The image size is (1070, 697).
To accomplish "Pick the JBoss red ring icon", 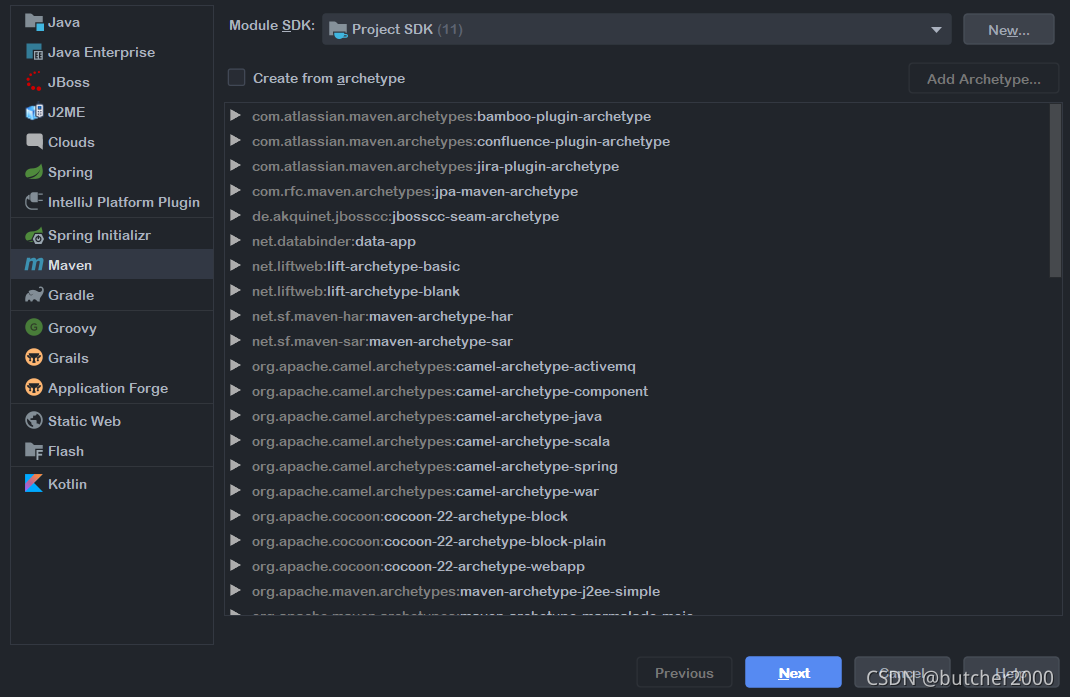I will pos(34,82).
